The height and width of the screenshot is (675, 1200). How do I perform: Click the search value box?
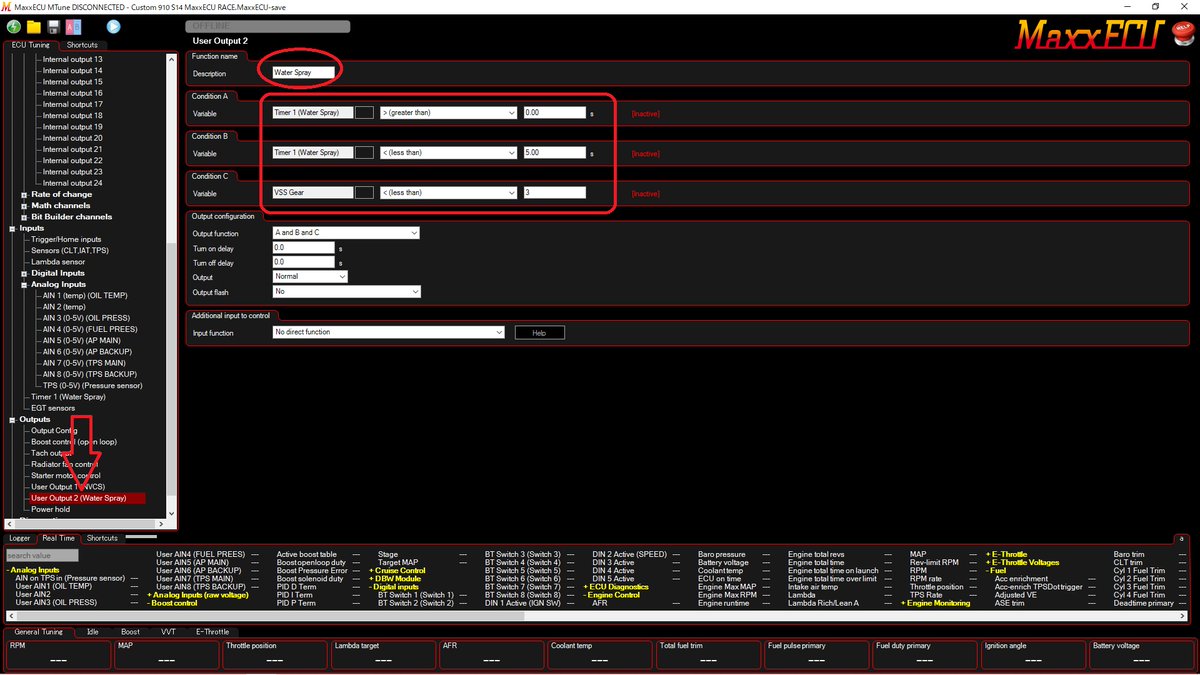click(x=42, y=555)
